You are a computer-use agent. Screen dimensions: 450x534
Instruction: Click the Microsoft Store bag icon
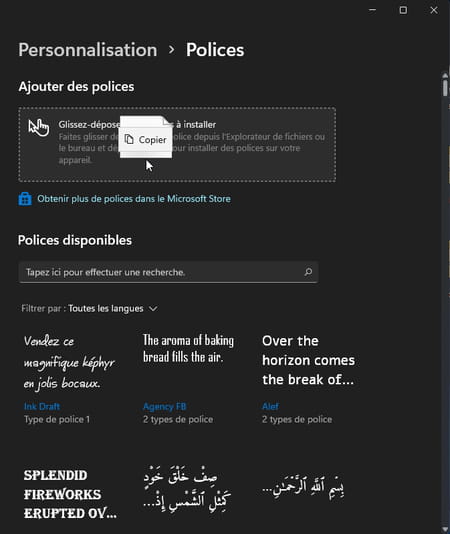[x=25, y=199]
